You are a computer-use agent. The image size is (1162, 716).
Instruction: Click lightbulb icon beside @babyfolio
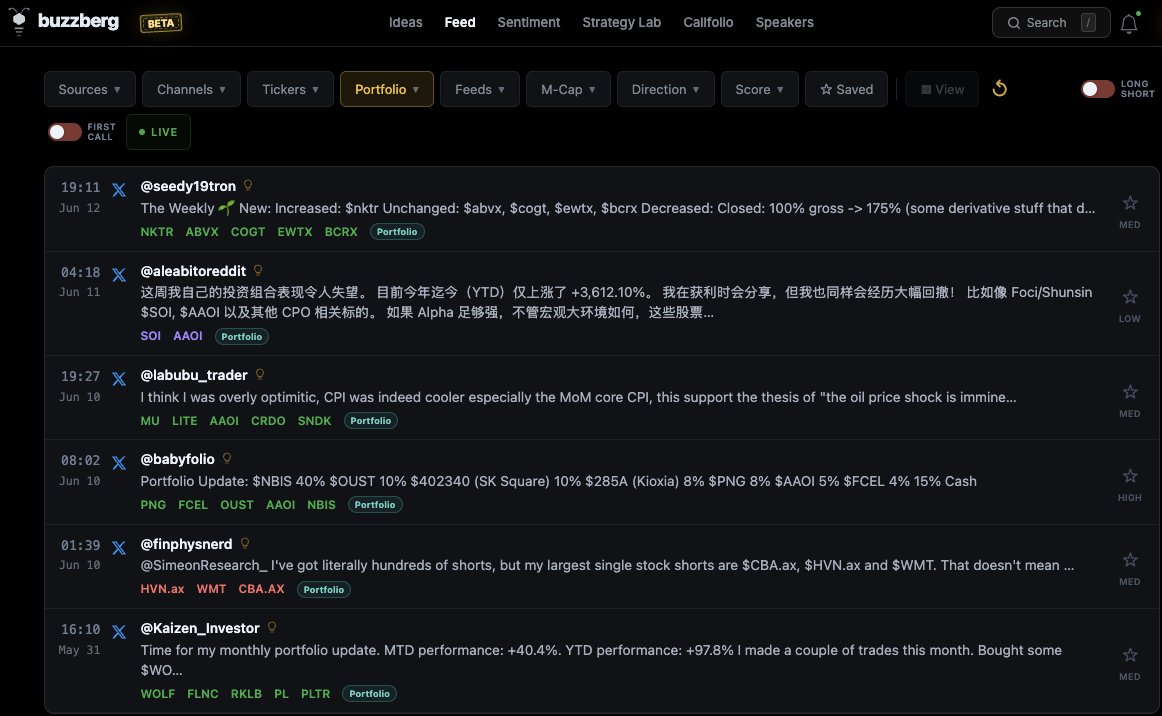click(x=227, y=458)
